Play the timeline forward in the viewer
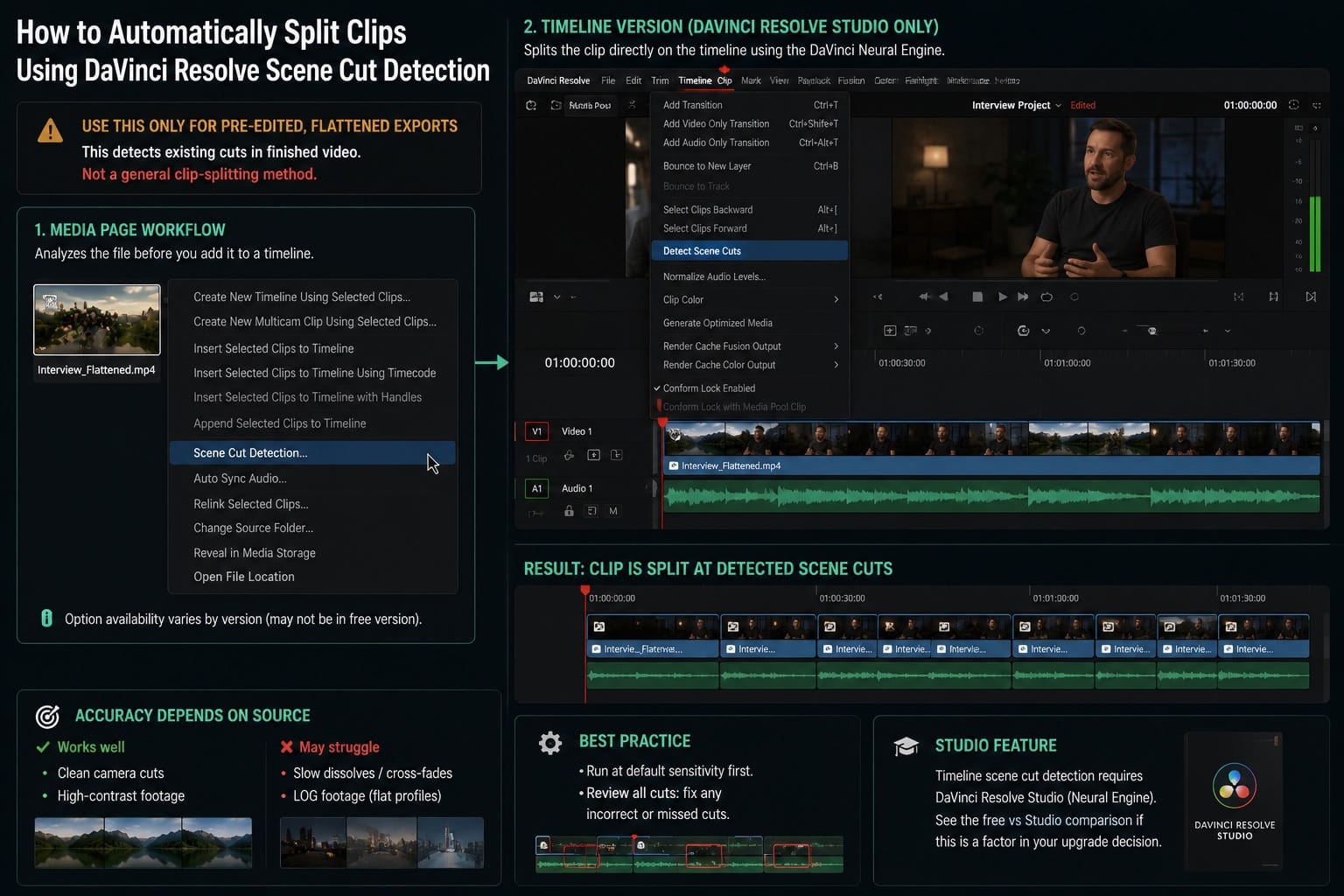Screen dimensions: 1344x896 tap(1003, 297)
